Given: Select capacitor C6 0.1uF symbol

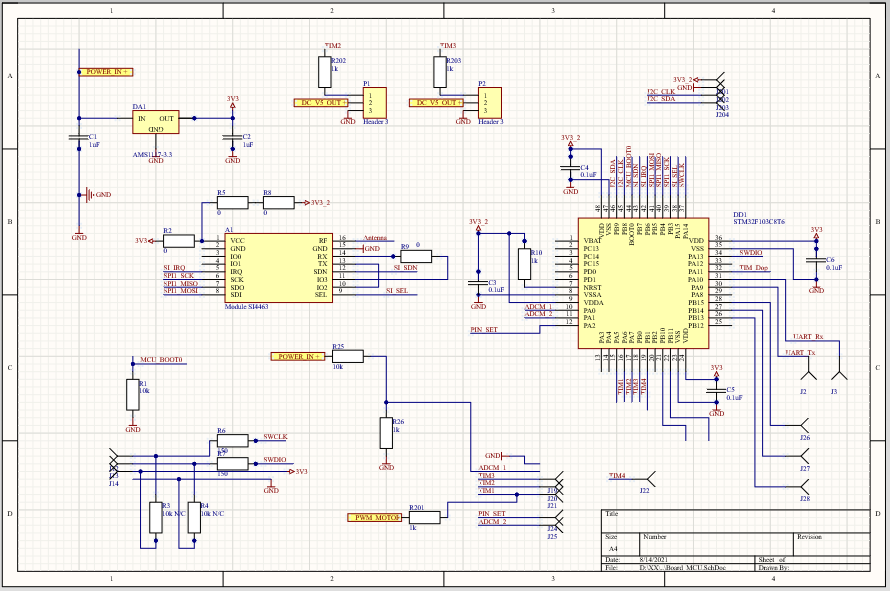Looking at the screenshot, I should (x=816, y=260).
